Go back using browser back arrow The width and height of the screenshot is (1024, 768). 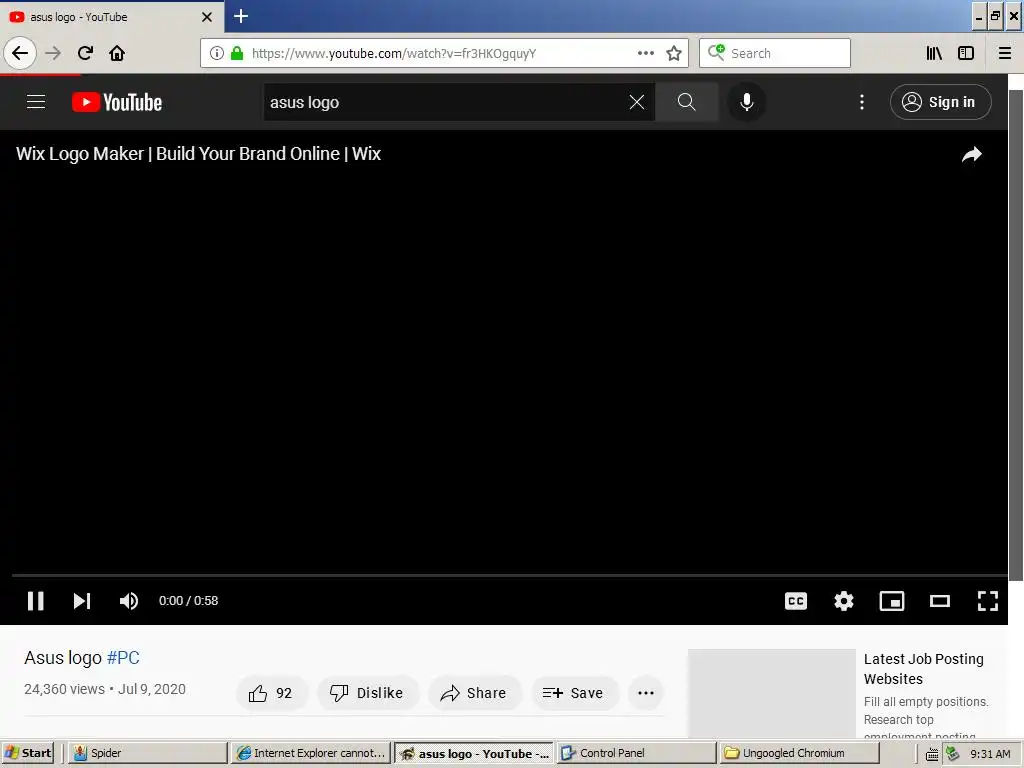pyautogui.click(x=20, y=53)
